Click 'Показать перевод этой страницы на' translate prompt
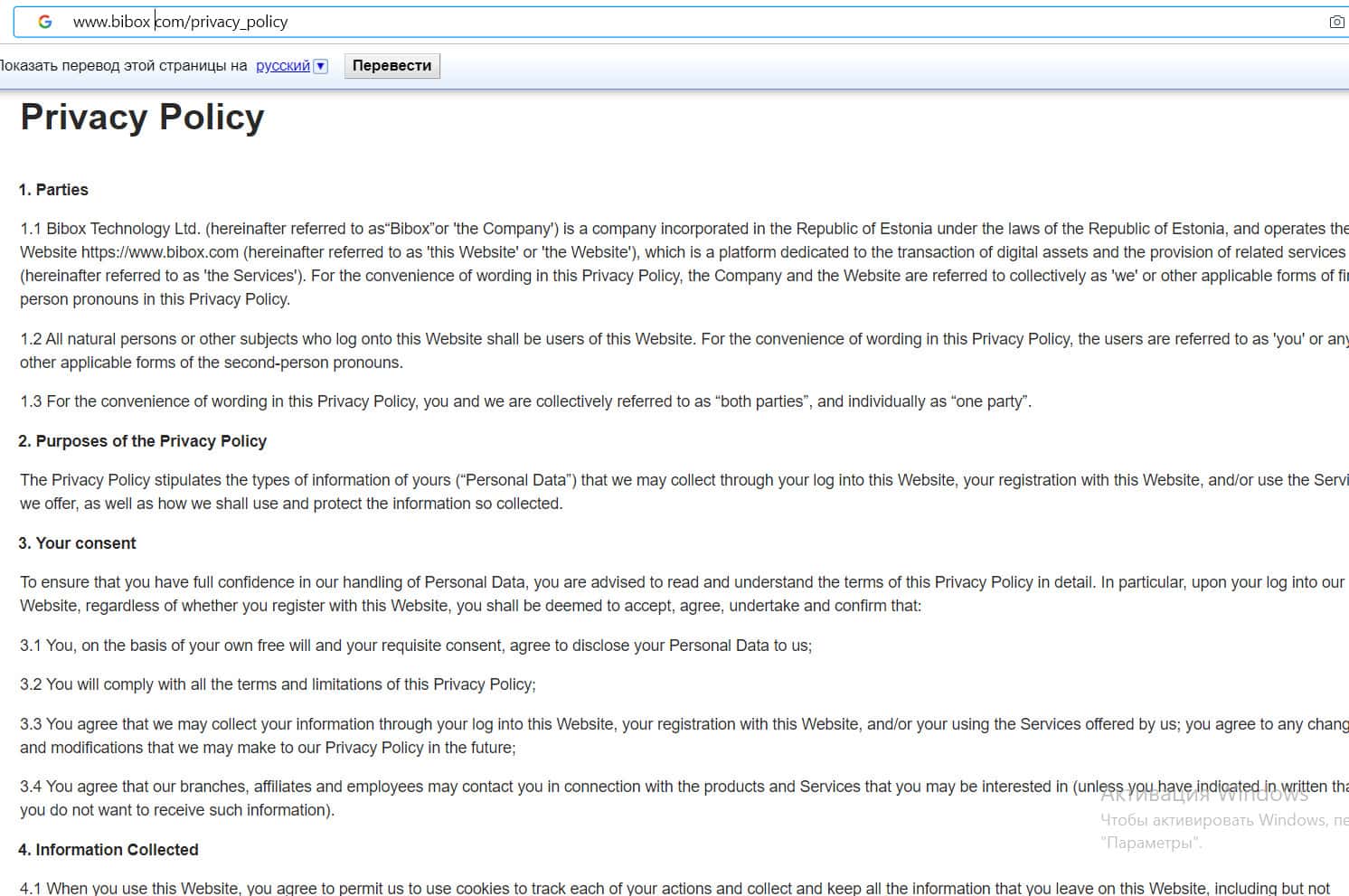This screenshot has height=896, width=1349. (124, 66)
